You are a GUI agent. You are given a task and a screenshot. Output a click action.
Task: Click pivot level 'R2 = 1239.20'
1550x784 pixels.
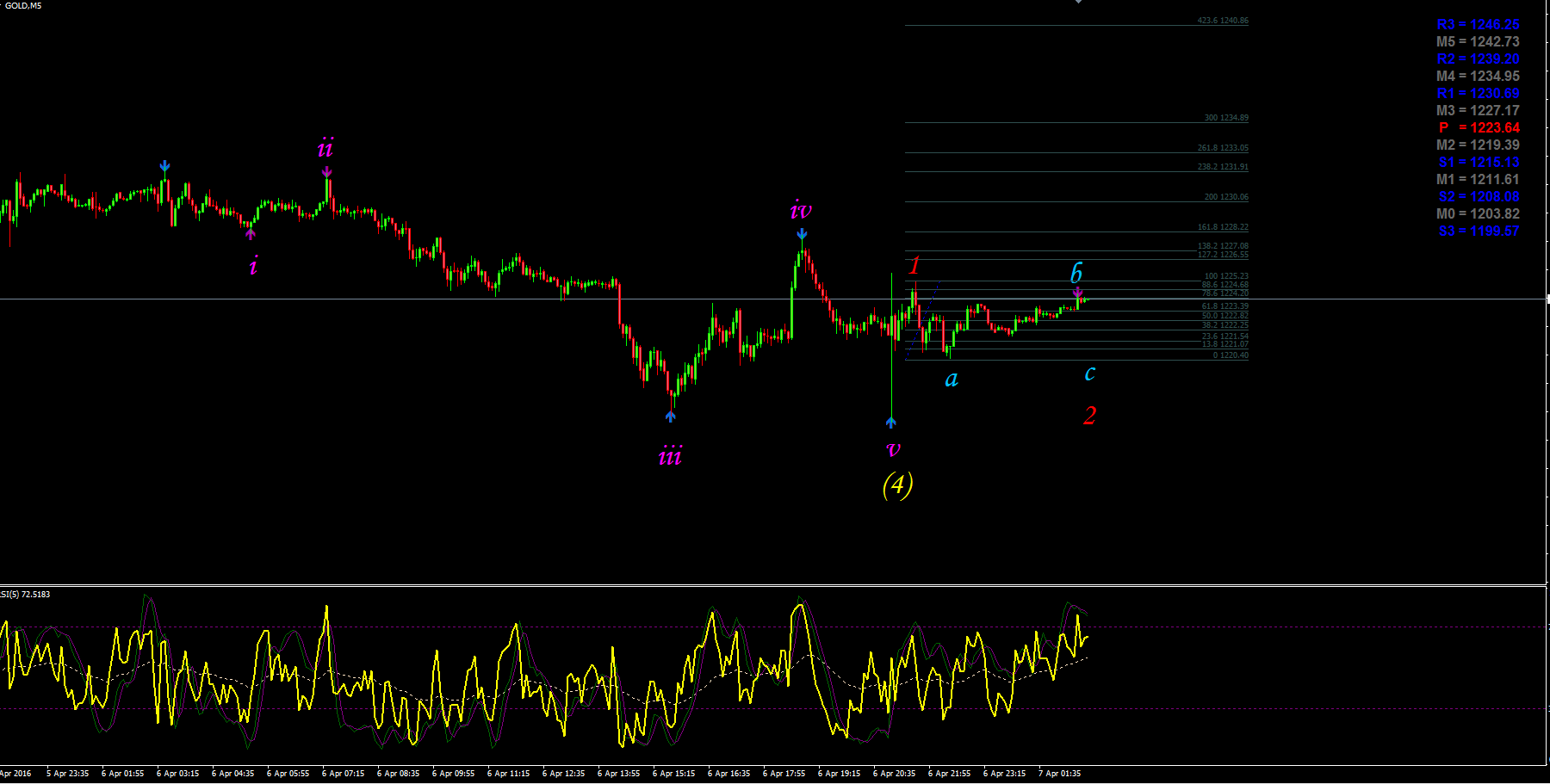point(1478,59)
